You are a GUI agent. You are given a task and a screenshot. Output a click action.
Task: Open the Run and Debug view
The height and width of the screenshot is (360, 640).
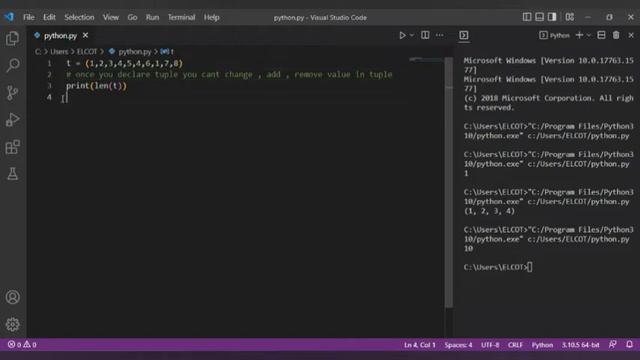pyautogui.click(x=13, y=120)
